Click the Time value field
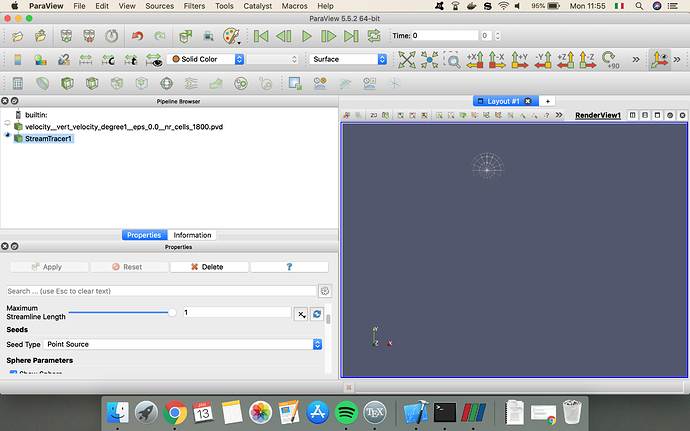Viewport: 690px width, 431px height. point(444,36)
